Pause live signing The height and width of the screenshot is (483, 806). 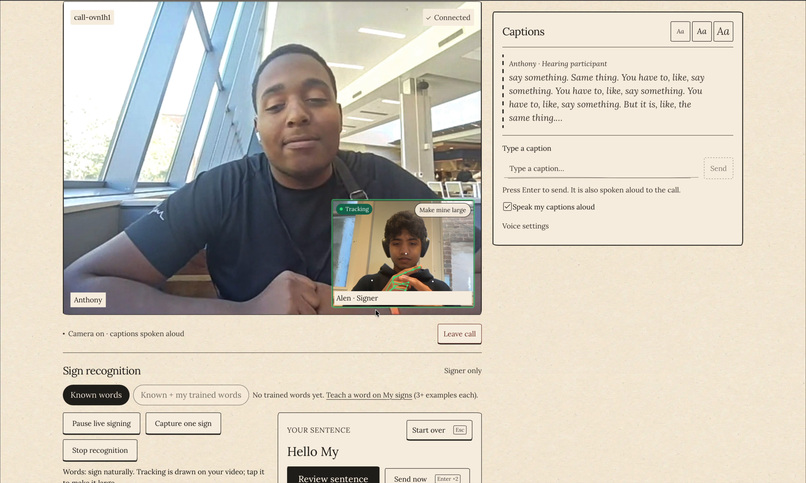tap(101, 423)
